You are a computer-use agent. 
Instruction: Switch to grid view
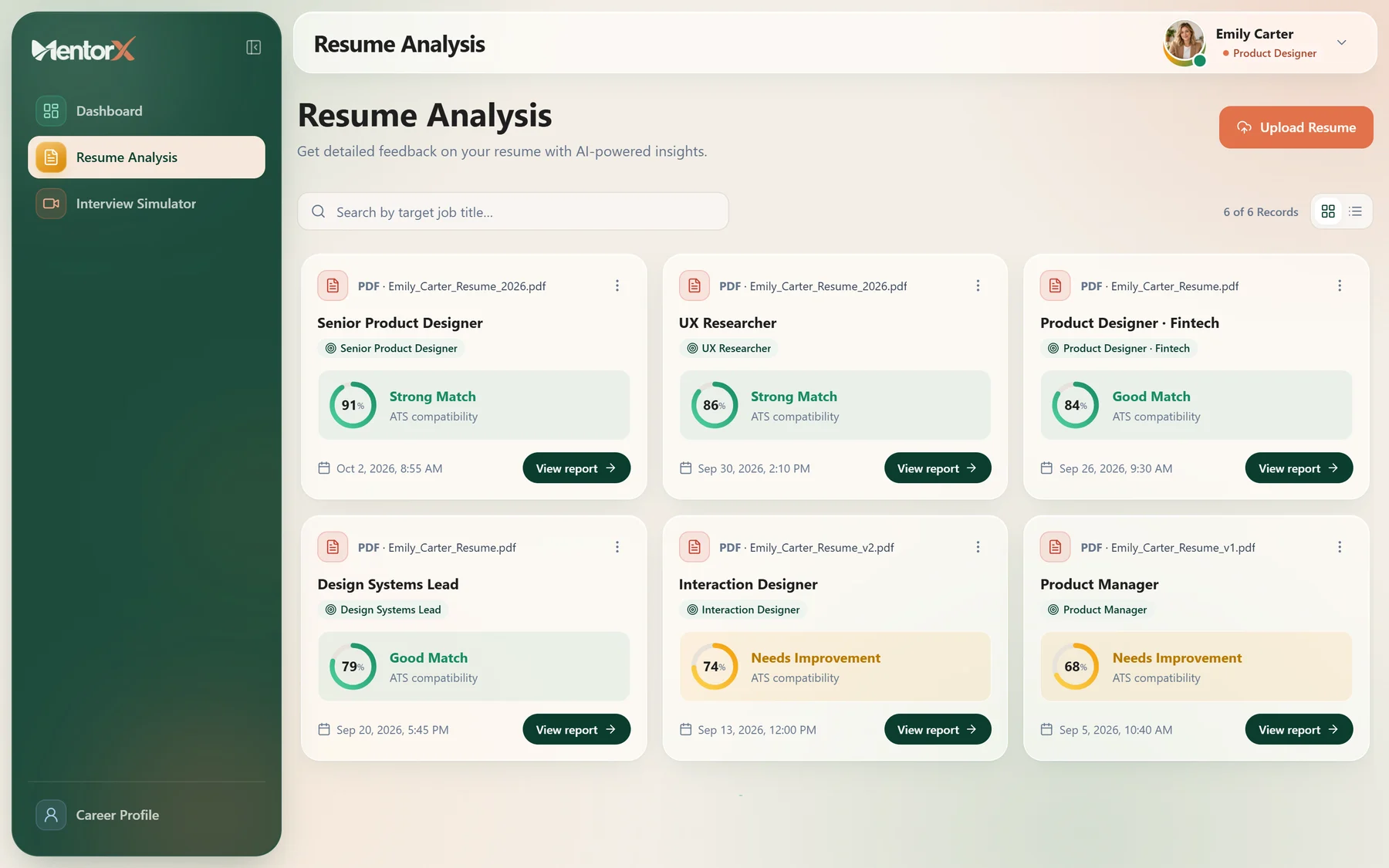[x=1328, y=211]
